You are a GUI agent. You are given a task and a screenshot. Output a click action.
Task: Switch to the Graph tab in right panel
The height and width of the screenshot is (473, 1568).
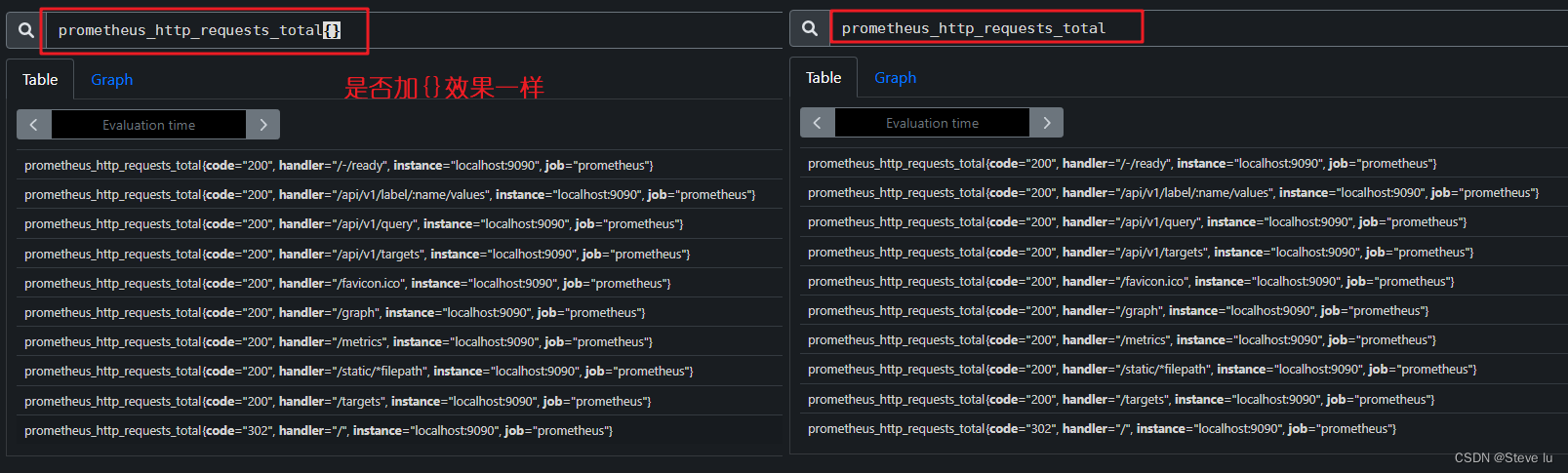[x=896, y=77]
